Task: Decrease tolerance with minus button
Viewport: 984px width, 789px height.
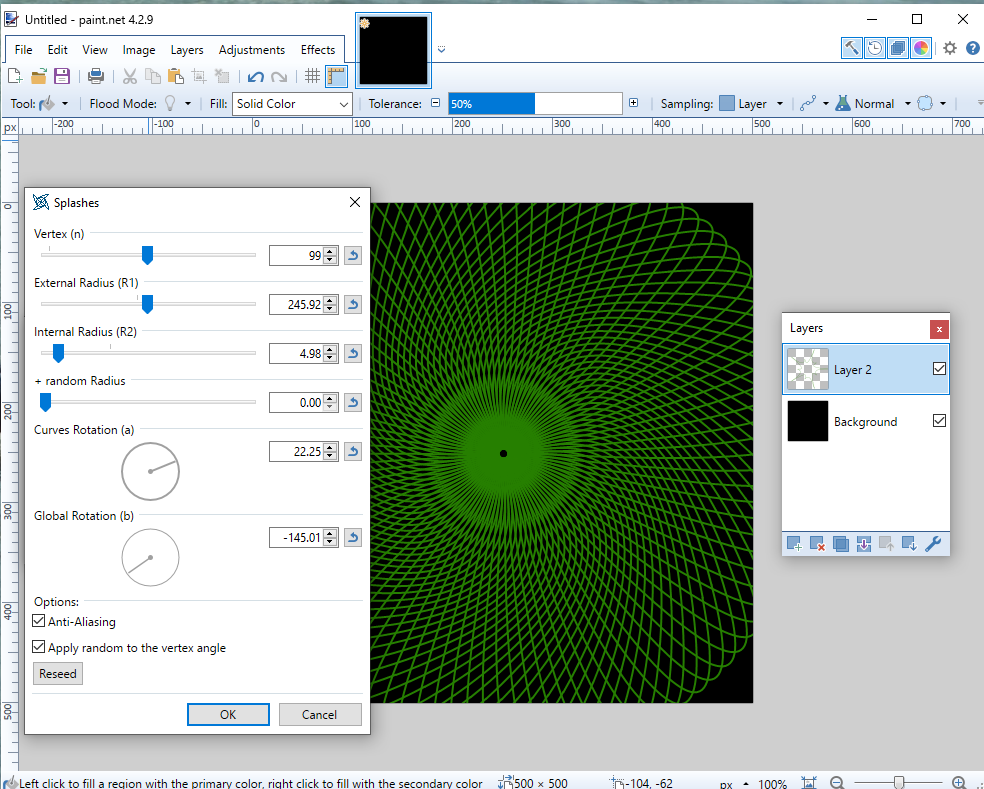Action: [436, 103]
